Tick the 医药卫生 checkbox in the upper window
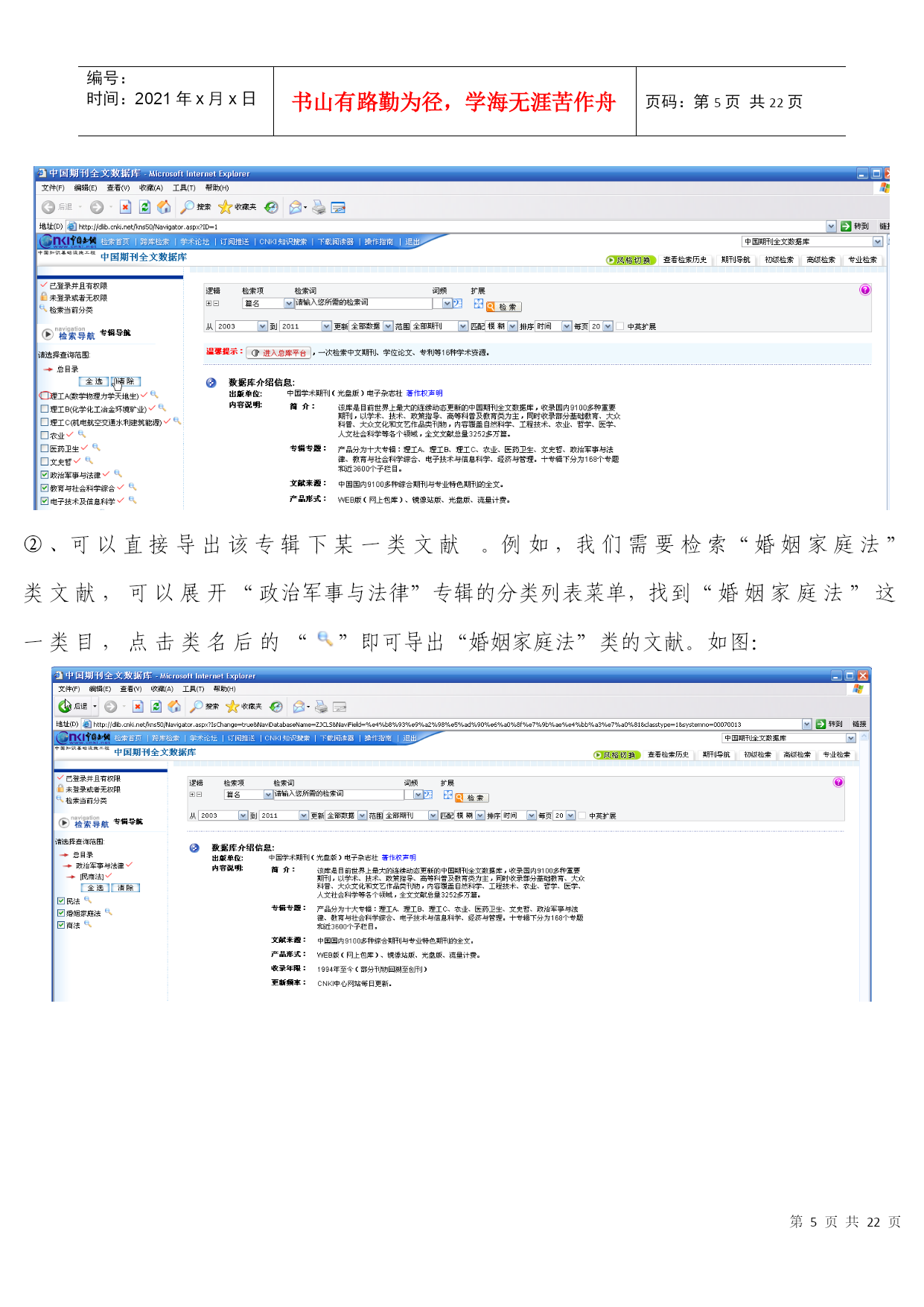This screenshot has width=924, height=1307. coord(45,448)
